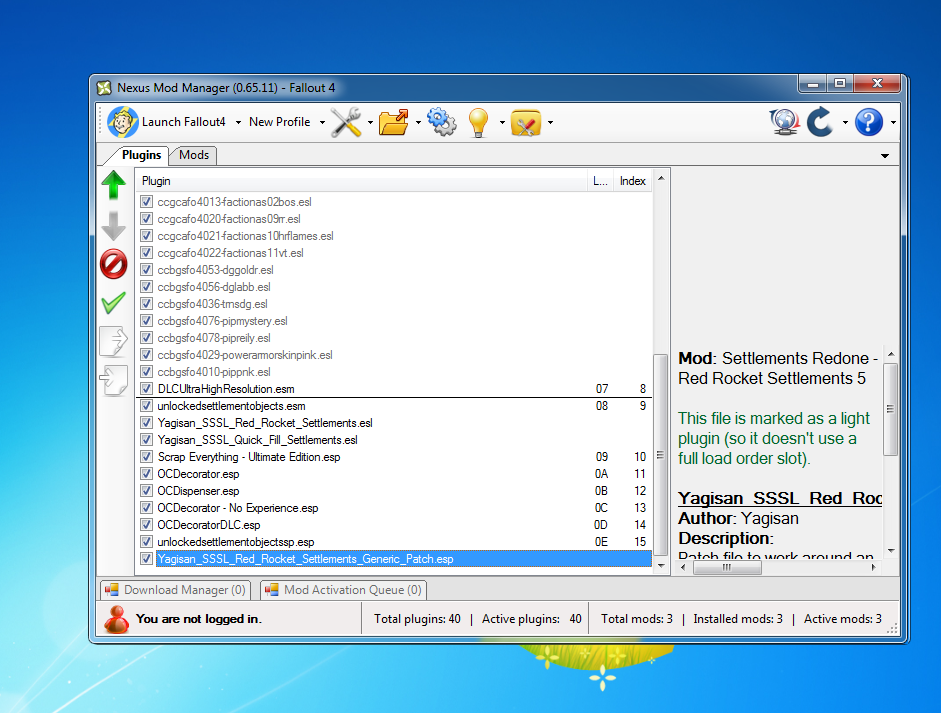Expand Launch Fallout4 dropdown arrow
Image resolution: width=941 pixels, height=713 pixels.
point(238,122)
